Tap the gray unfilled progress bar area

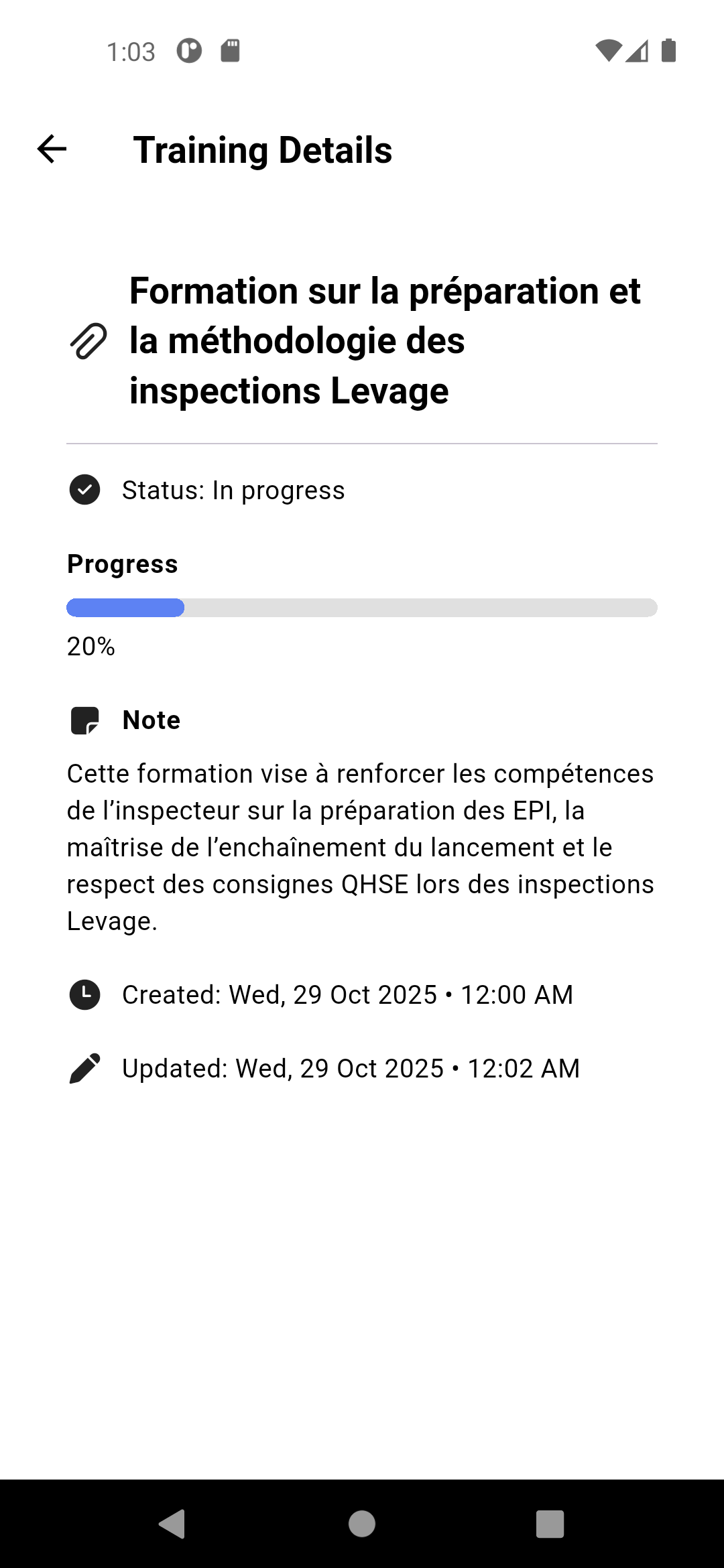point(420,608)
